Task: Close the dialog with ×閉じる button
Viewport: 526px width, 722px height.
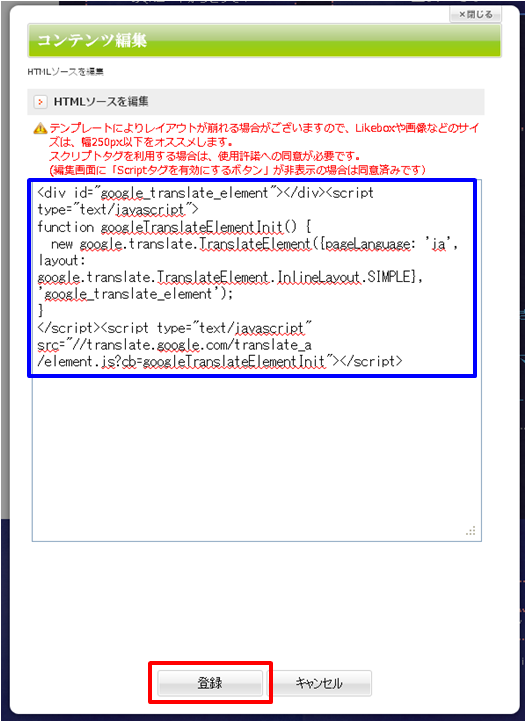Action: tap(475, 15)
